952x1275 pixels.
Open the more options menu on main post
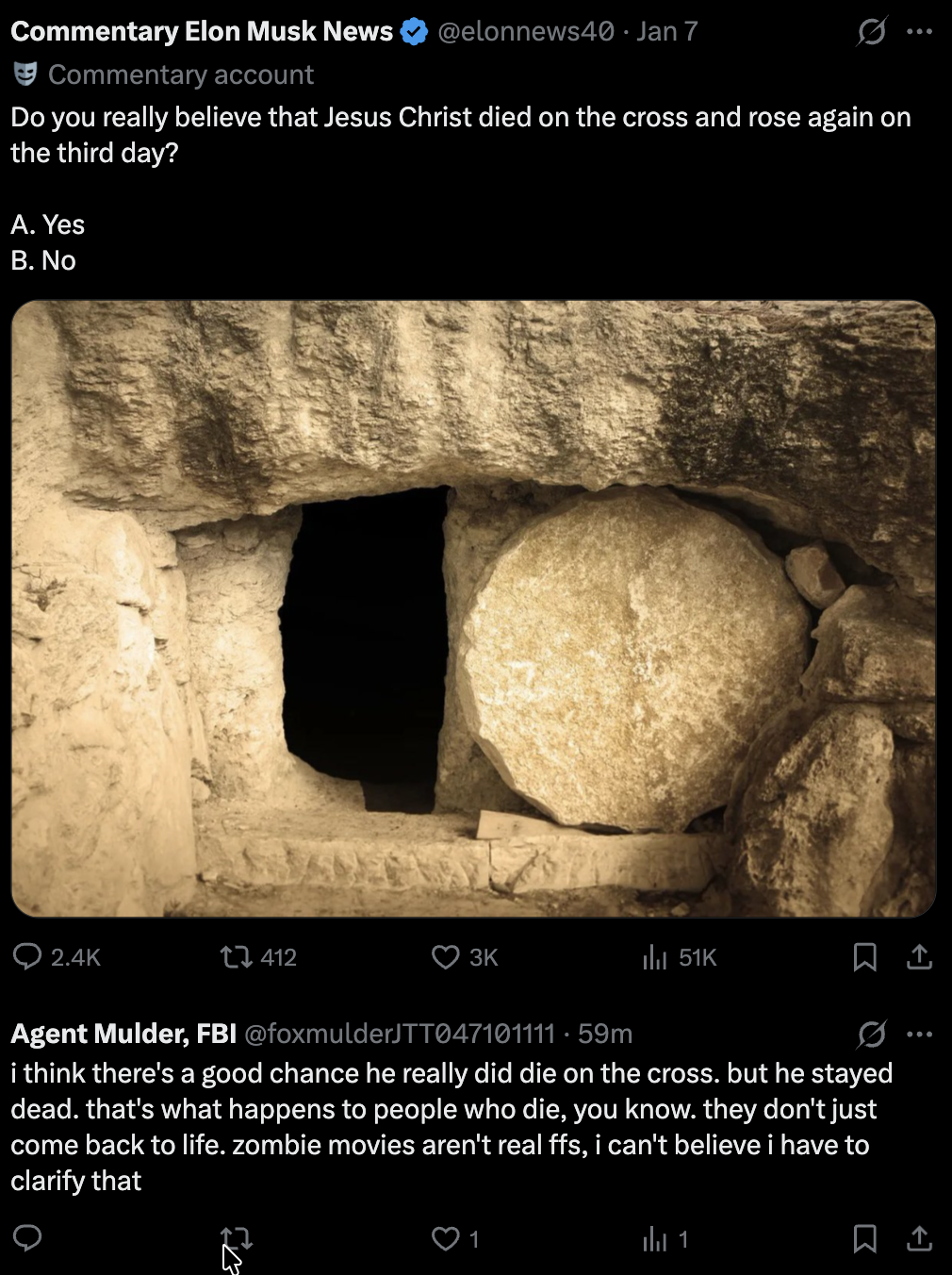919,32
